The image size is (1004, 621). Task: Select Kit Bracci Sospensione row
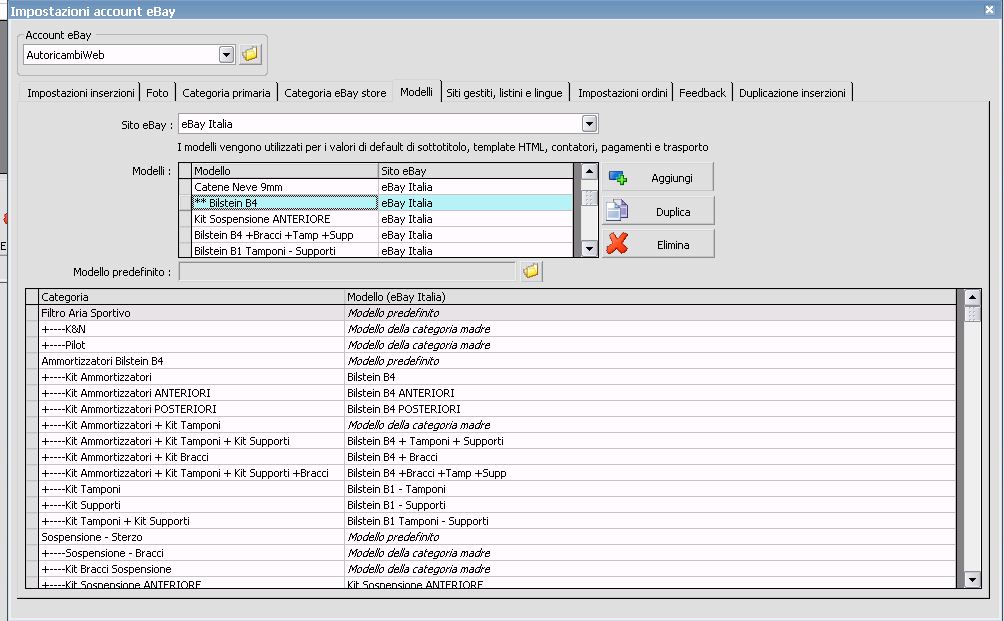(490, 569)
